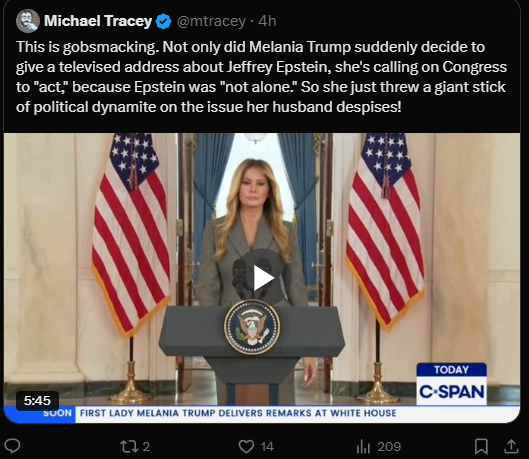Bookmark this tweet
The width and height of the screenshot is (529, 459).
[481, 447]
